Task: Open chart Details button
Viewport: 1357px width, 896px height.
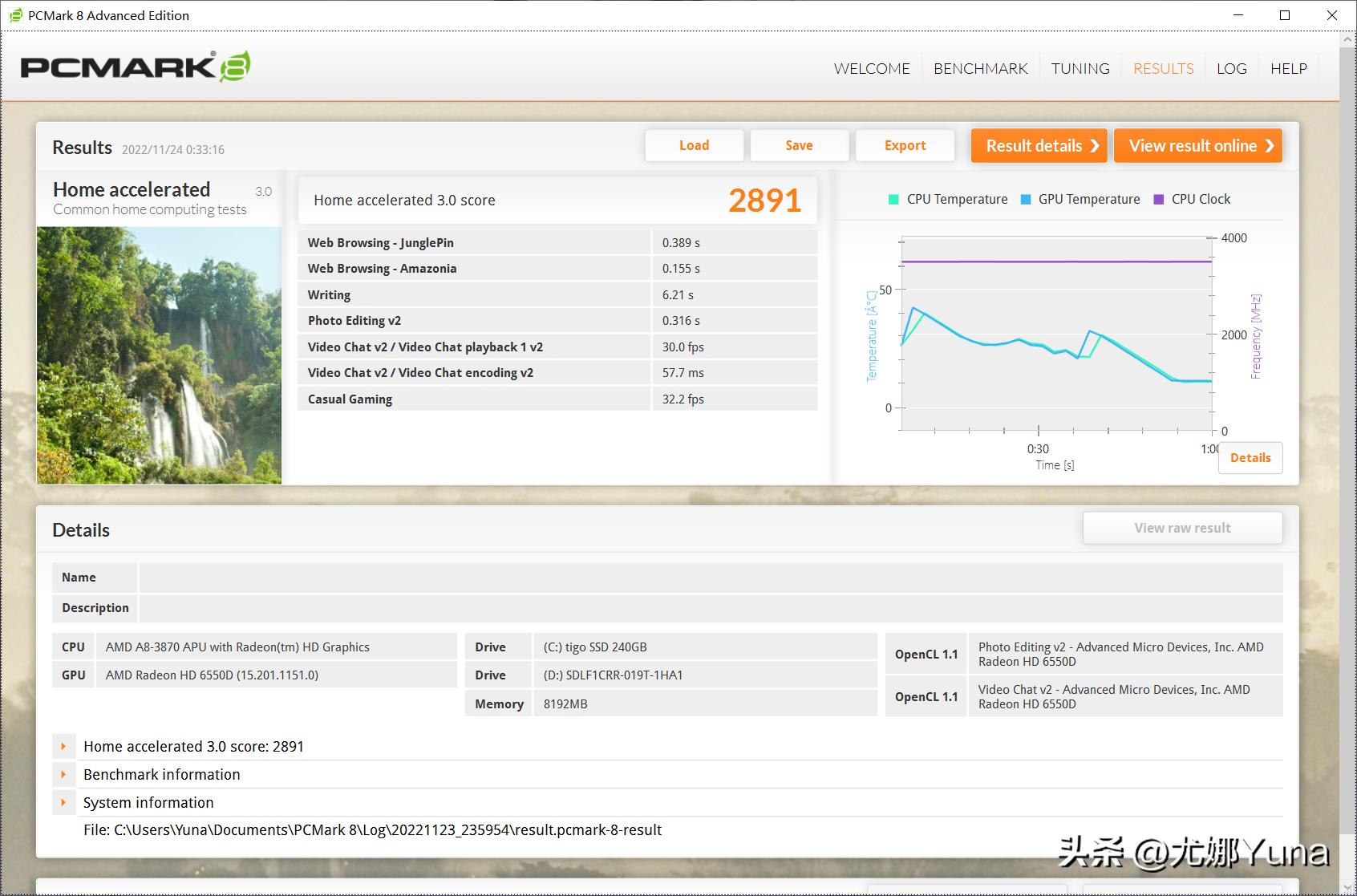Action: point(1250,458)
